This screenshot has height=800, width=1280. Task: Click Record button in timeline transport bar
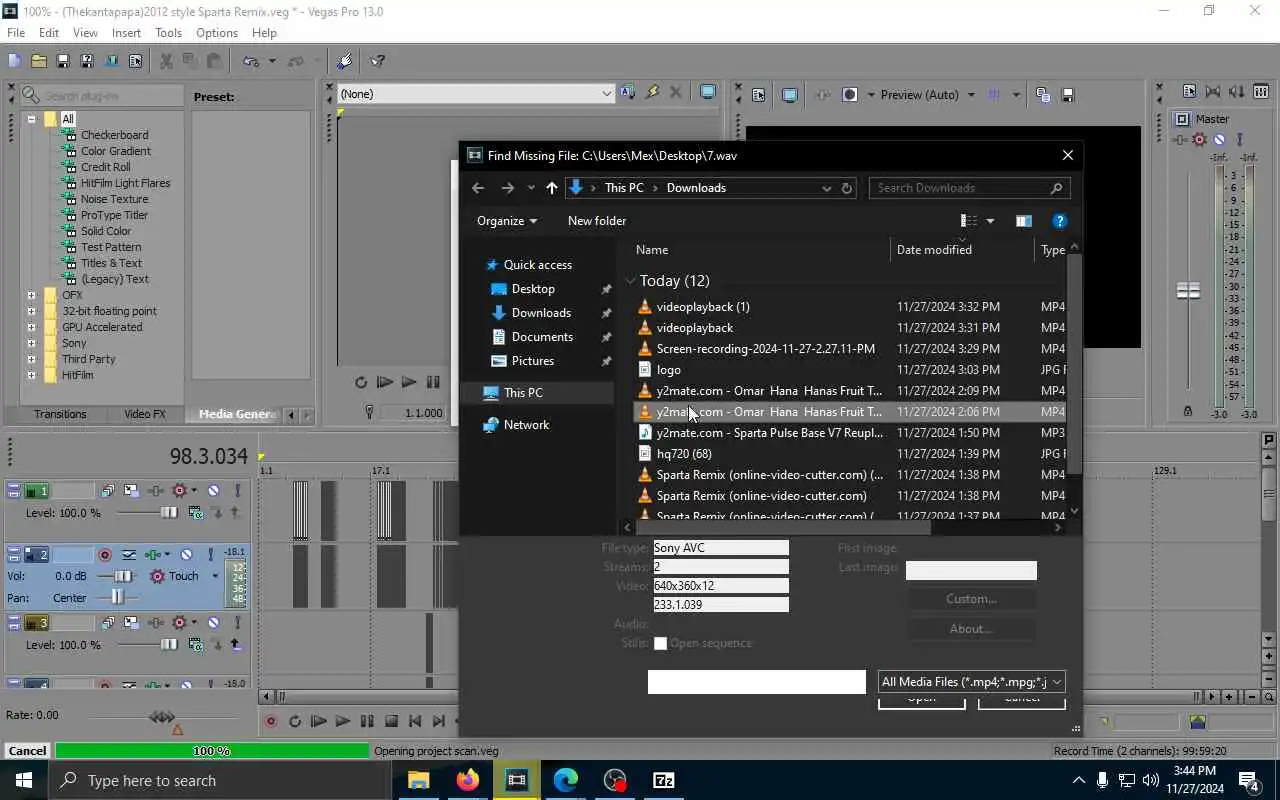point(270,721)
